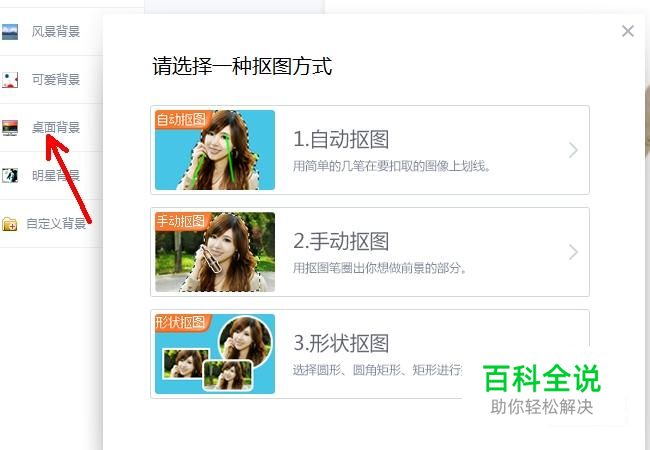Click the 自动抠图 preview thumbnail
The image size is (650, 450).
click(x=215, y=150)
